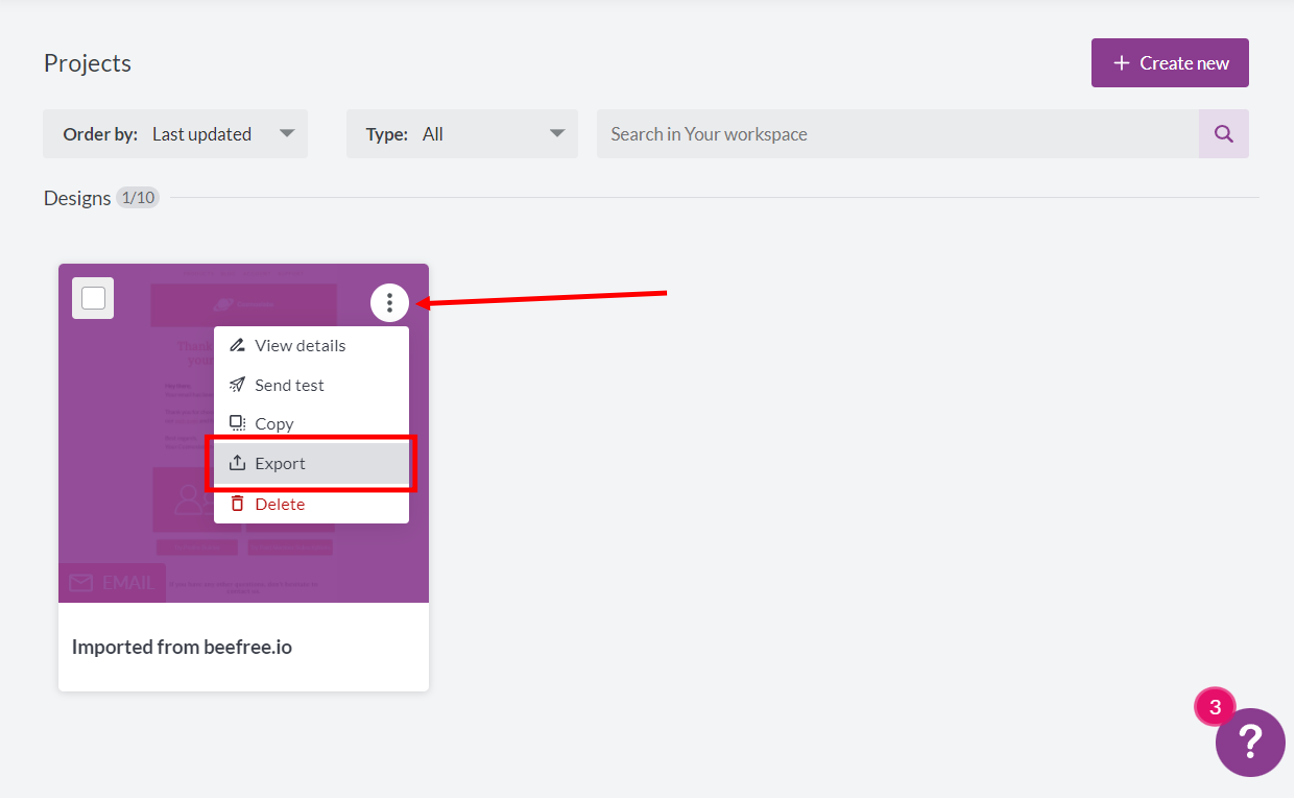Click the notification badge showing 3
The width and height of the screenshot is (1294, 798).
[x=1215, y=707]
